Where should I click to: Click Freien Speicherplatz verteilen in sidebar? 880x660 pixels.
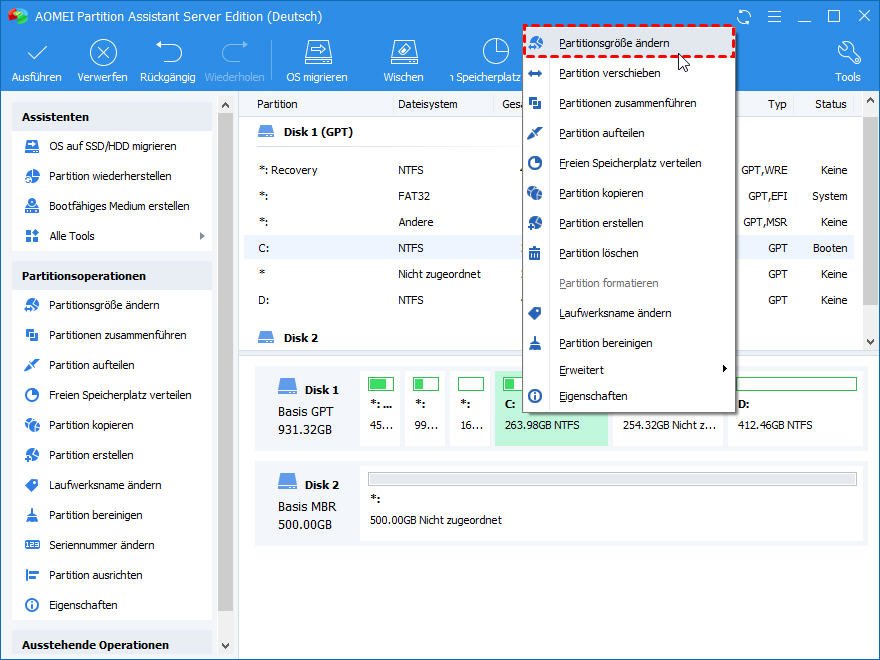[112, 395]
